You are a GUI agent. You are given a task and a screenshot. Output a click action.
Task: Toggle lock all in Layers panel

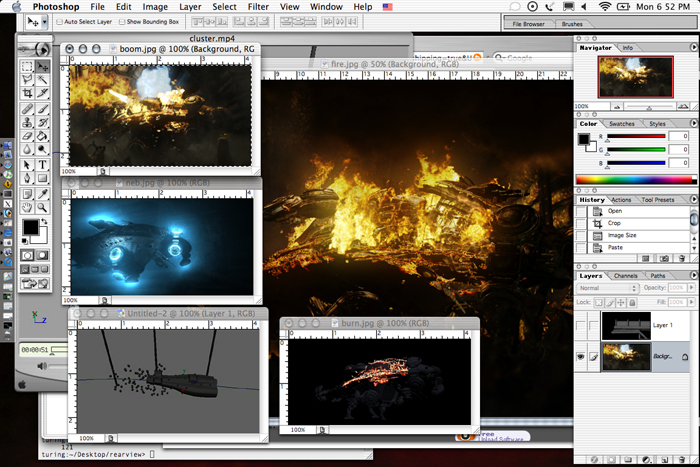click(x=632, y=303)
